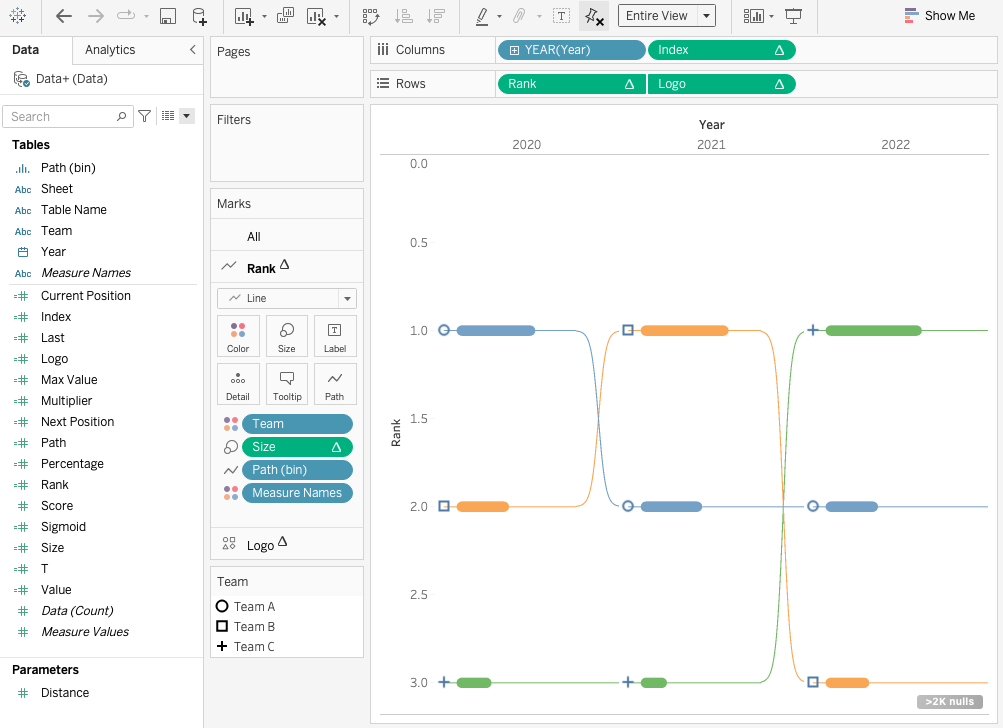Click the Team pill on Marks card
This screenshot has width=1003, height=728.
point(297,423)
